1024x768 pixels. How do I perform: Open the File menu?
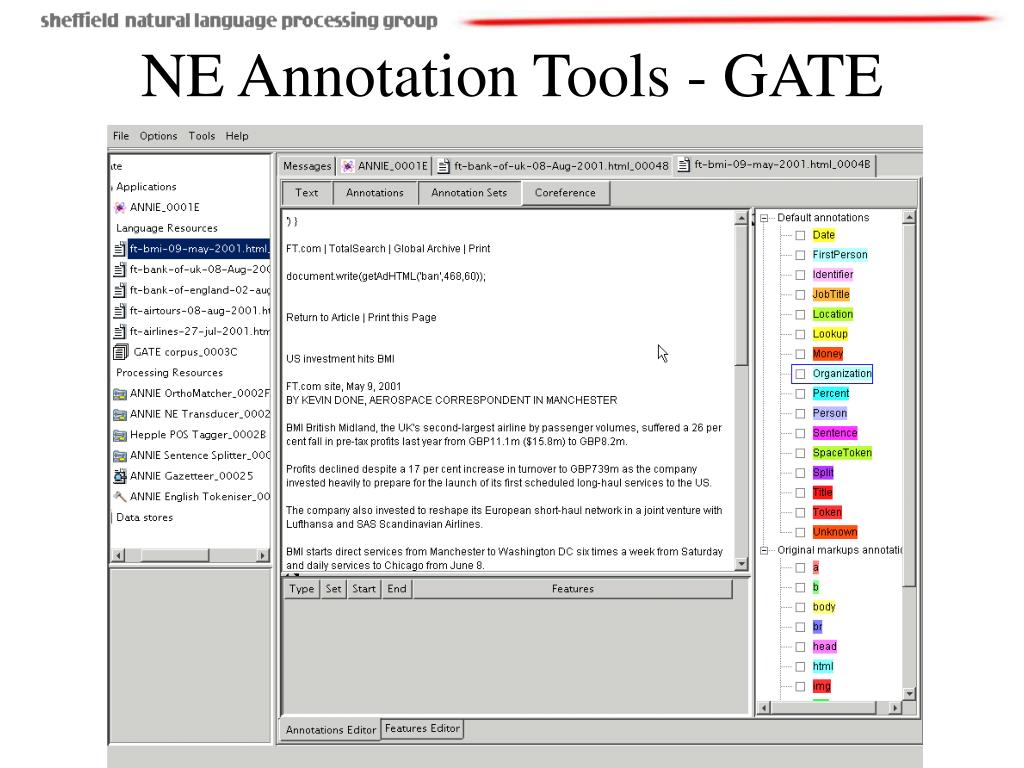121,136
